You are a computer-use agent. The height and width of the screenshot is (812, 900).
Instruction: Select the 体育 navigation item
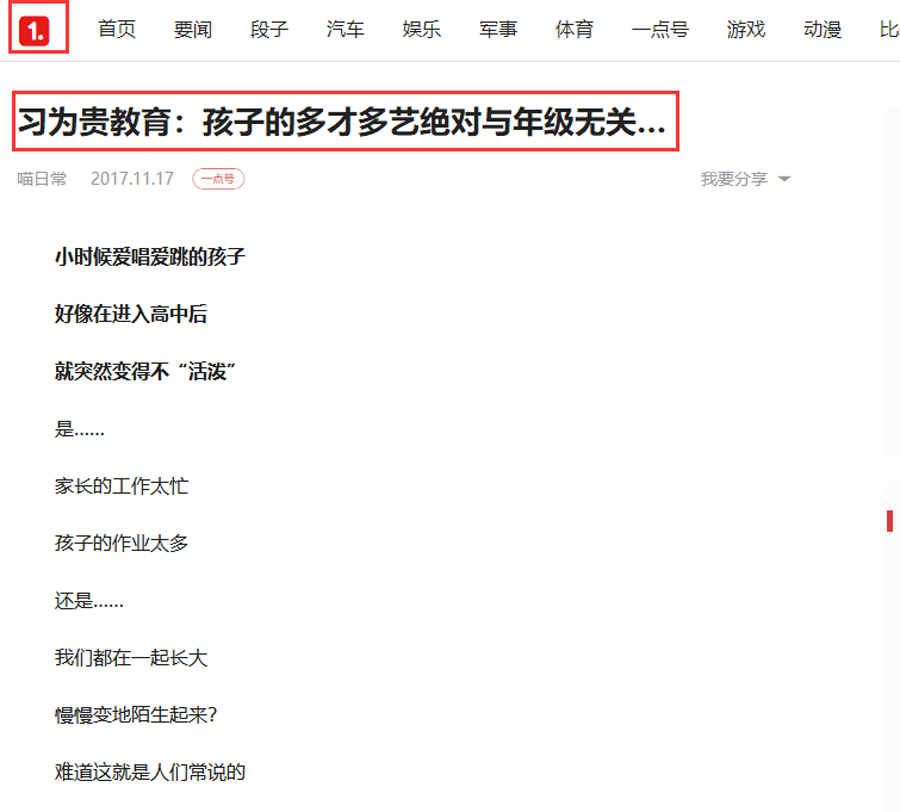[574, 29]
